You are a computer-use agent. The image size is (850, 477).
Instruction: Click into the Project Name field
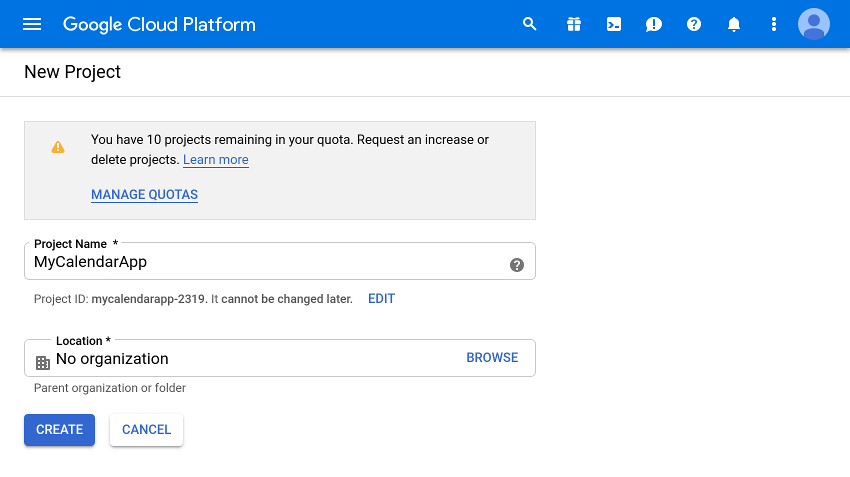click(280, 261)
